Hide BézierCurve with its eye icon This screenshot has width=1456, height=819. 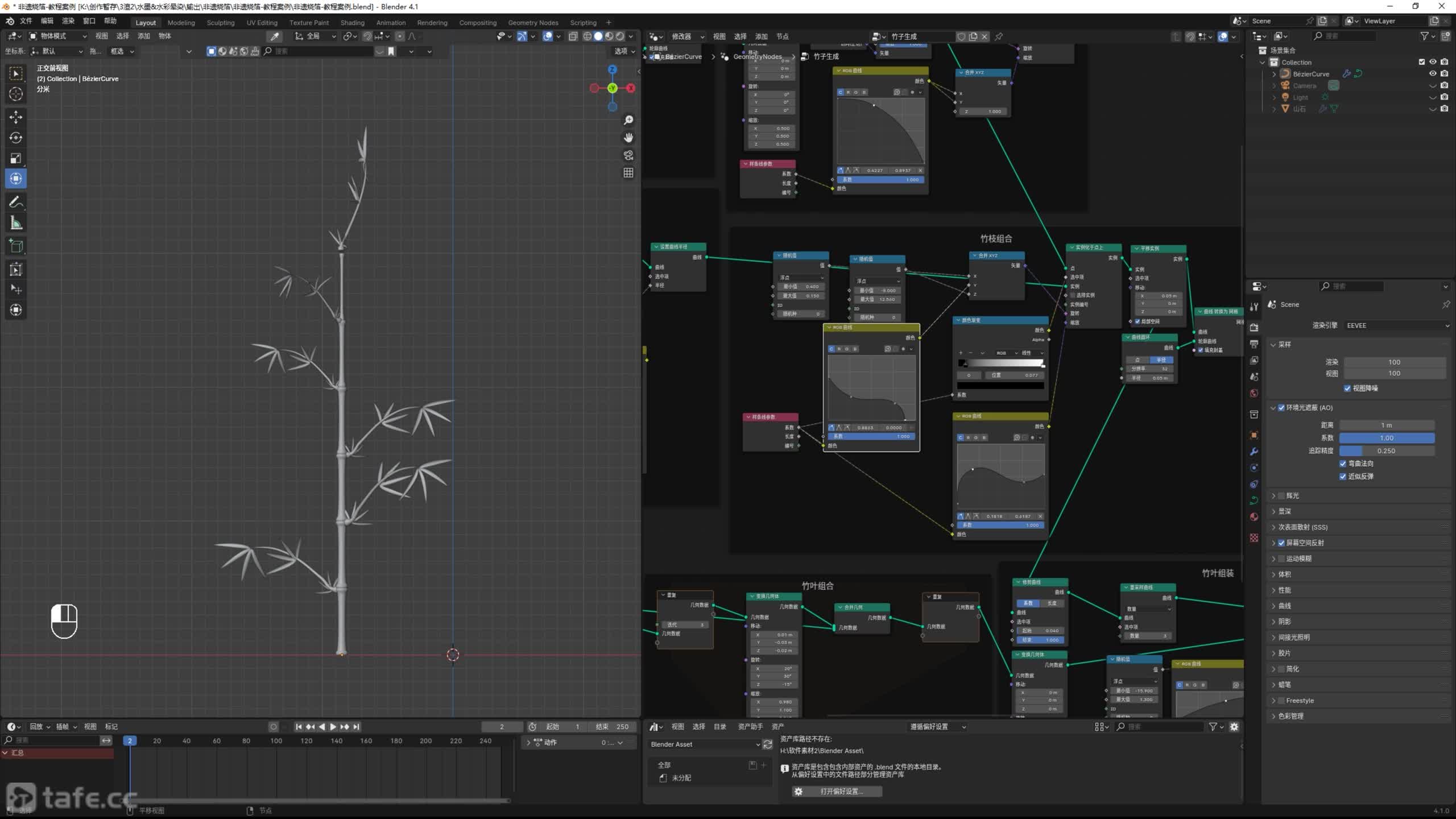(x=1433, y=73)
